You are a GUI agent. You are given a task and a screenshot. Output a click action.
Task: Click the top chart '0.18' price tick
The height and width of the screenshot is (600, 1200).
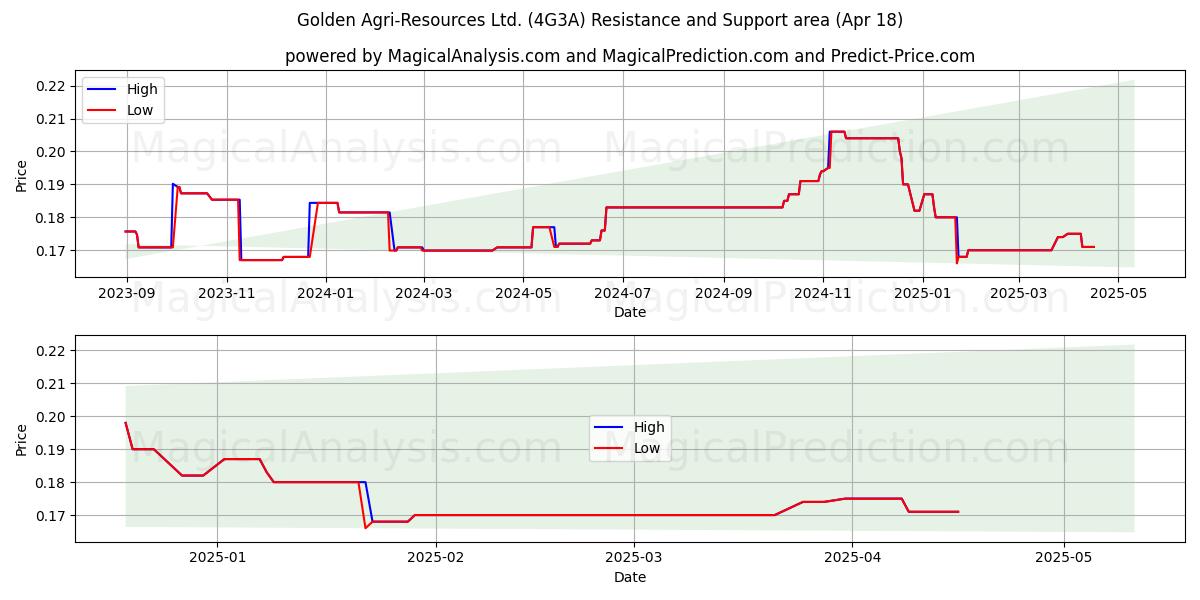coord(50,218)
